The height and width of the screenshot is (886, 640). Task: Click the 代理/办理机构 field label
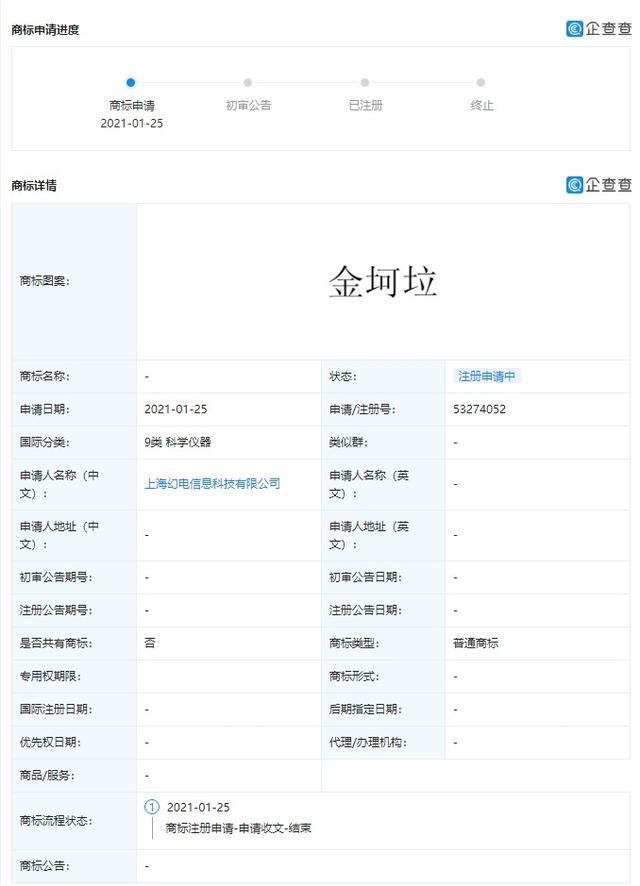pyautogui.click(x=367, y=742)
